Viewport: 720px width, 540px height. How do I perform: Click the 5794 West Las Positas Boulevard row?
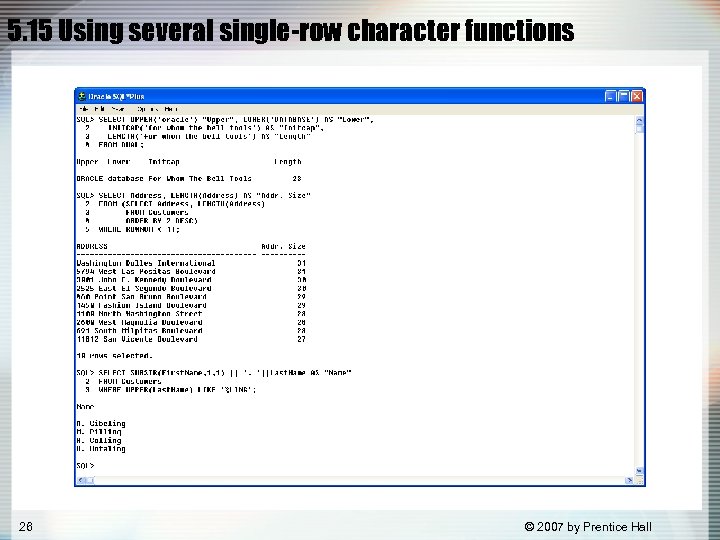tap(191, 271)
